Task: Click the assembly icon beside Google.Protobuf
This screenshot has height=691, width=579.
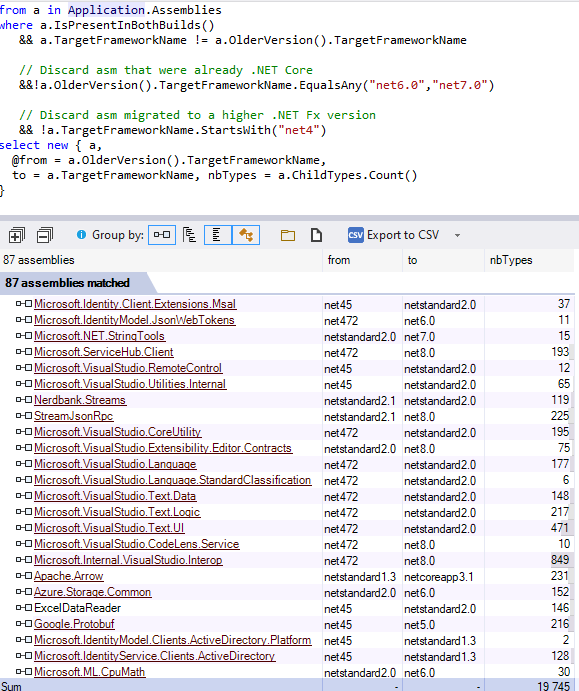Action: pyautogui.click(x=24, y=624)
